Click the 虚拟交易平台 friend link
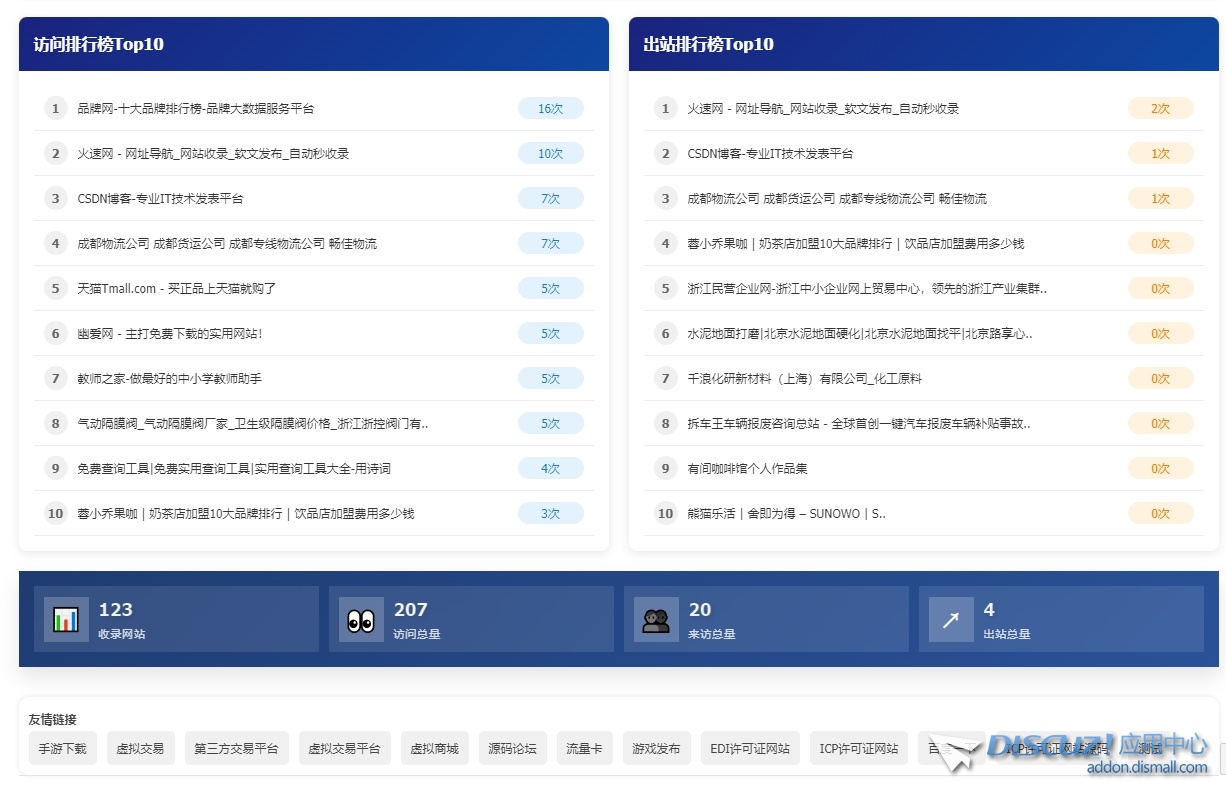 345,748
